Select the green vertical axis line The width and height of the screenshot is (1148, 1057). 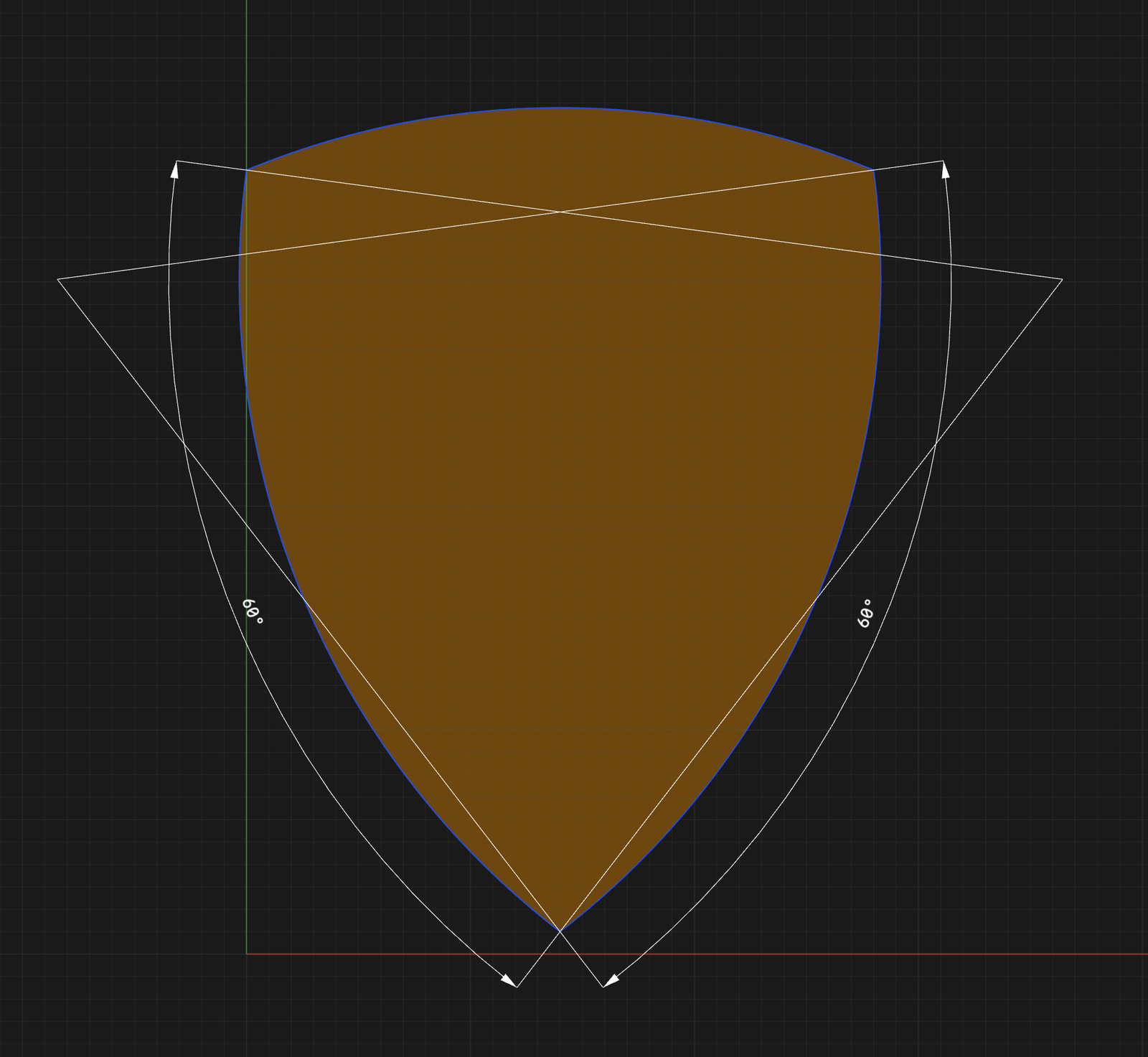pos(246,72)
